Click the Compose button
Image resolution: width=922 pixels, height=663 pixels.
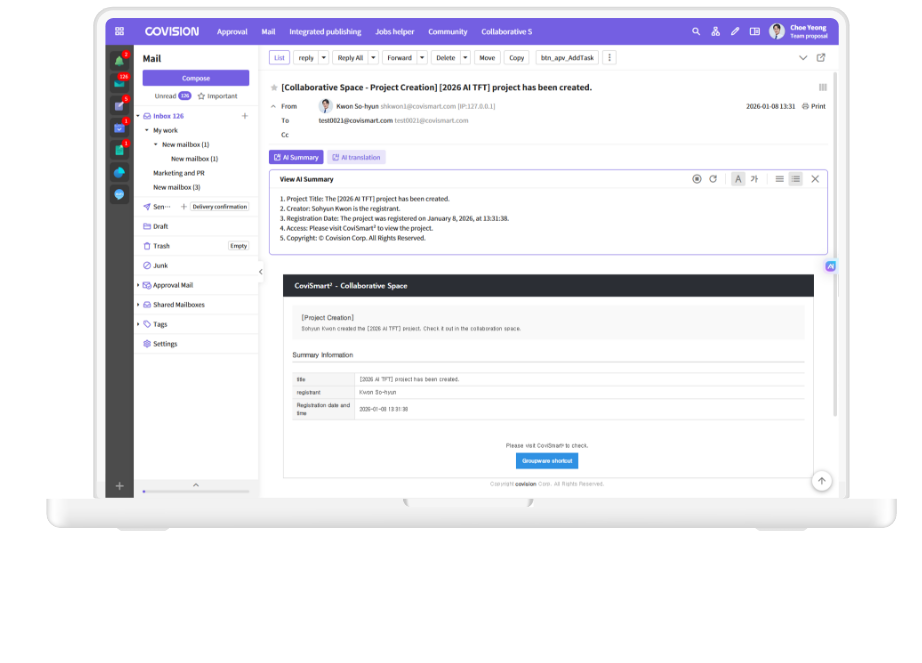coord(195,78)
